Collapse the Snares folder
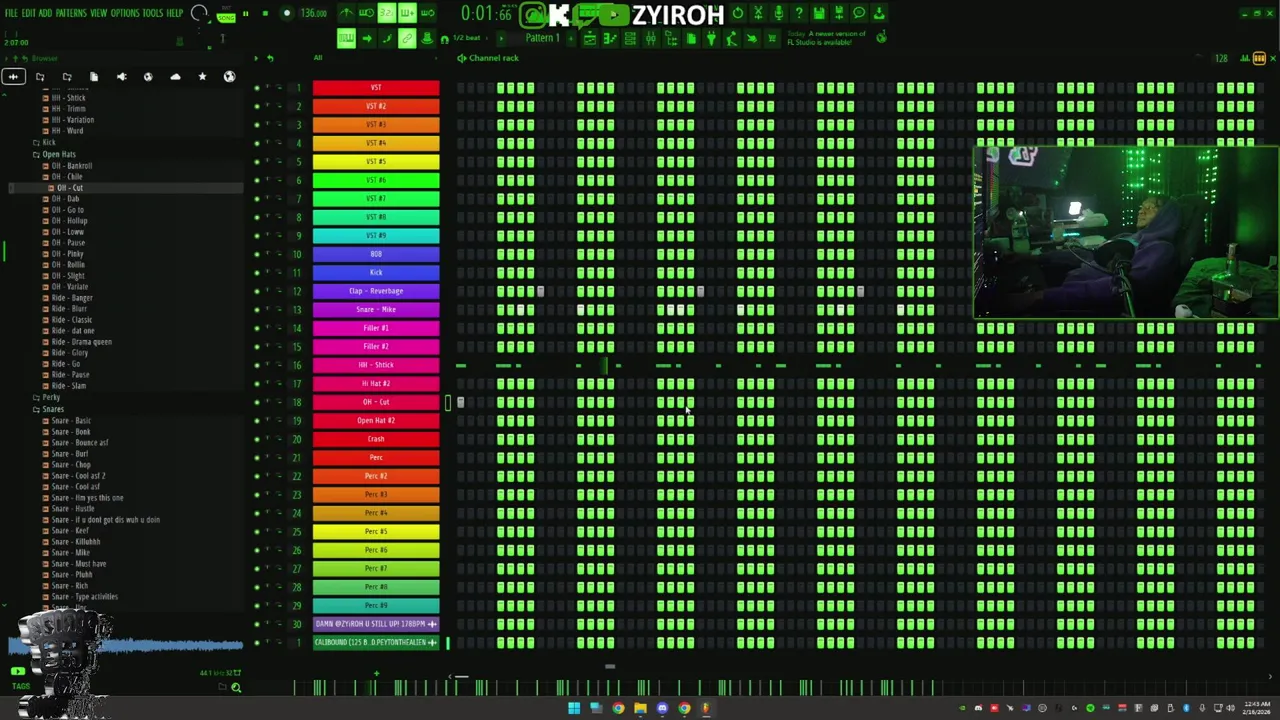 tap(52, 408)
